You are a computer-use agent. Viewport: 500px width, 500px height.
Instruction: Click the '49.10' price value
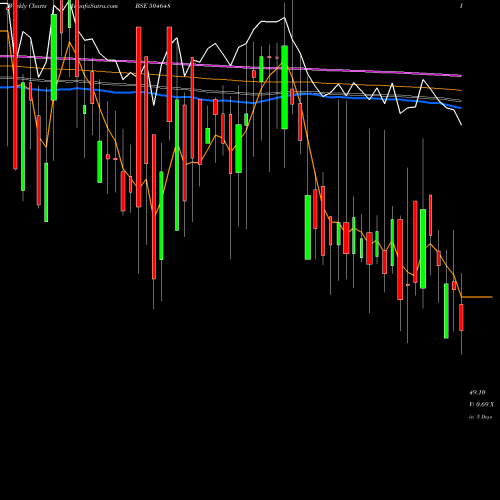477,392
